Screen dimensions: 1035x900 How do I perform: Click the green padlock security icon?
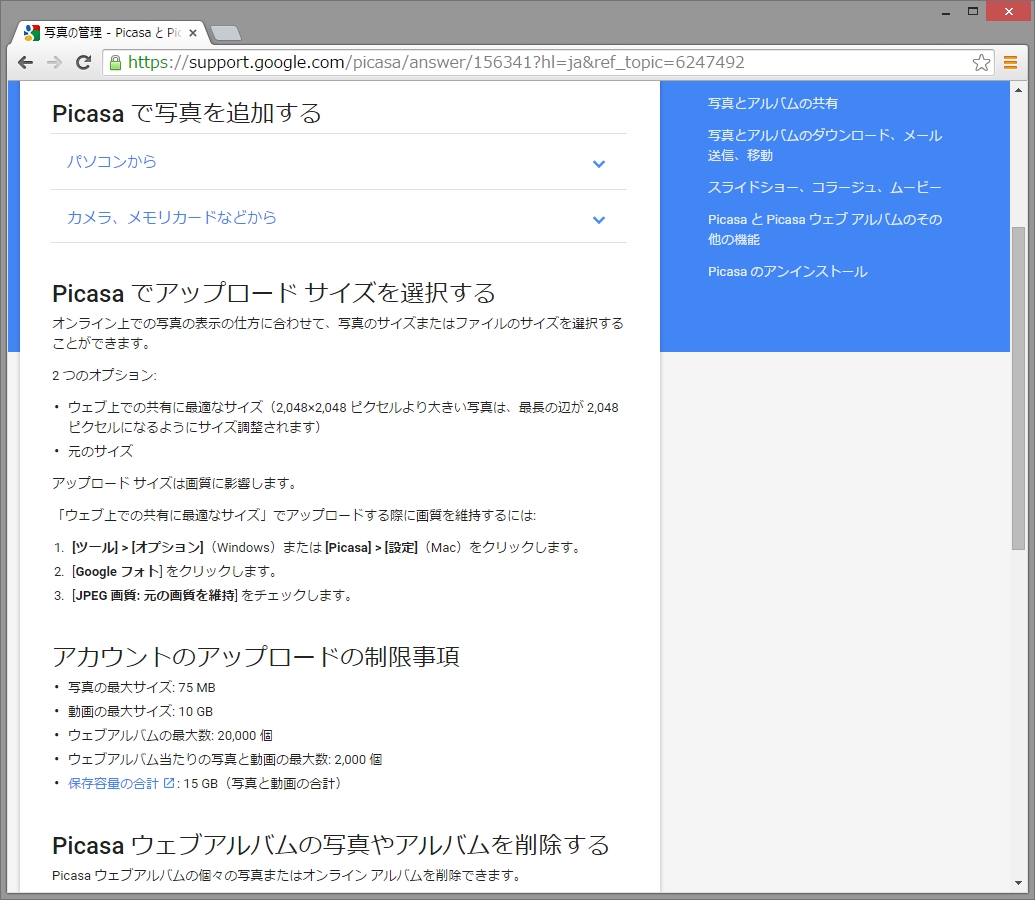pyautogui.click(x=116, y=63)
